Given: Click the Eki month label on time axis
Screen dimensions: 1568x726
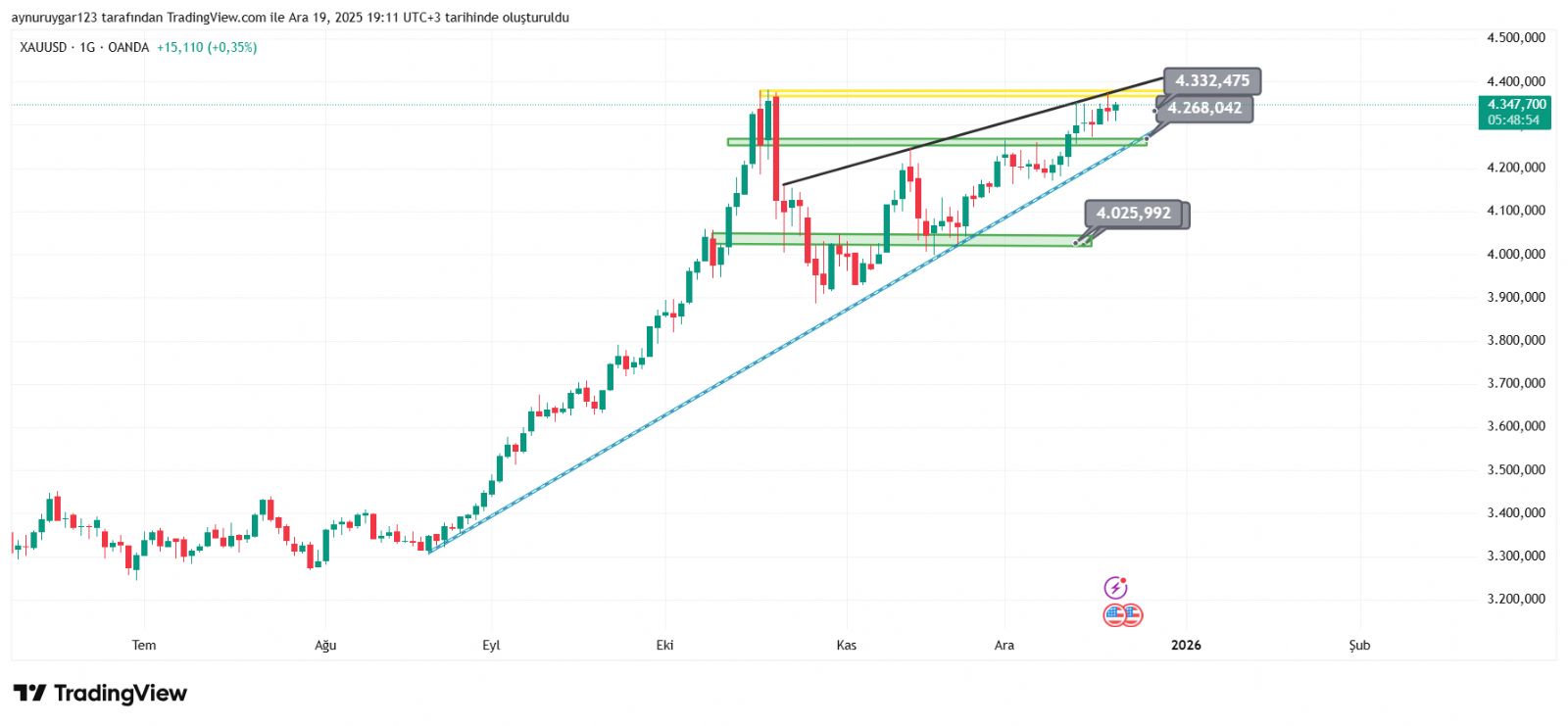Looking at the screenshot, I should tap(664, 645).
